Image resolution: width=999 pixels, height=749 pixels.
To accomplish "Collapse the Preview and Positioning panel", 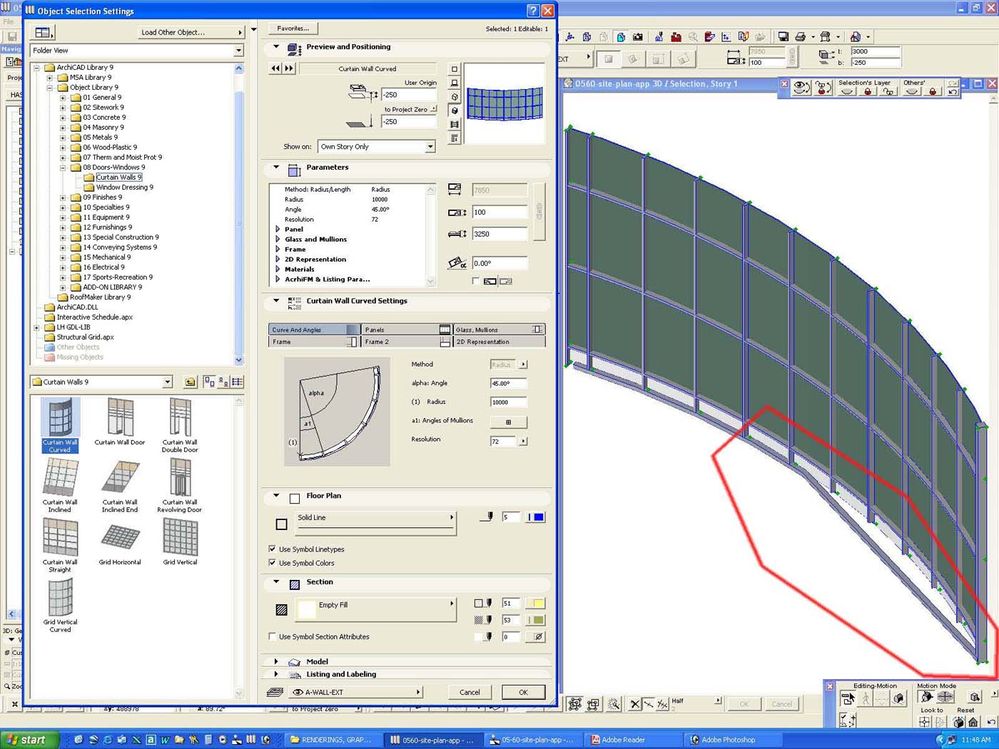I will pyautogui.click(x=276, y=46).
